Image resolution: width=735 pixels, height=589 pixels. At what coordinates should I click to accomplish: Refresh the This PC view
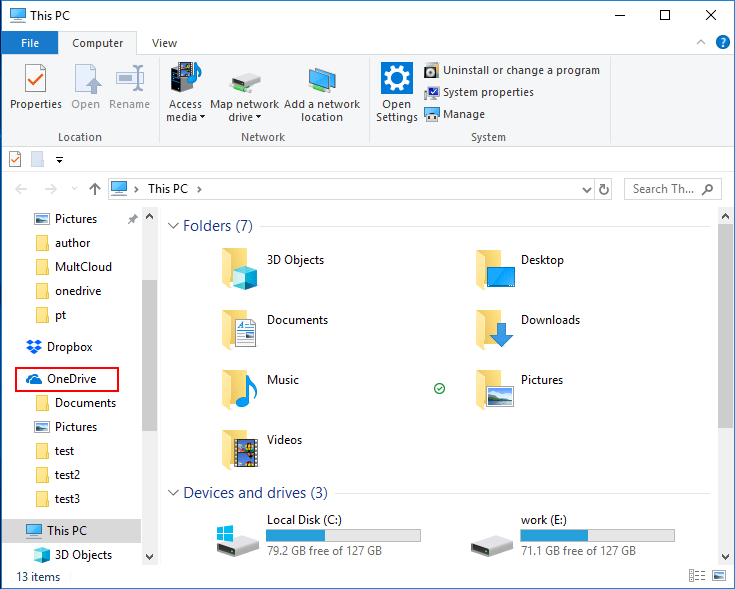(604, 189)
